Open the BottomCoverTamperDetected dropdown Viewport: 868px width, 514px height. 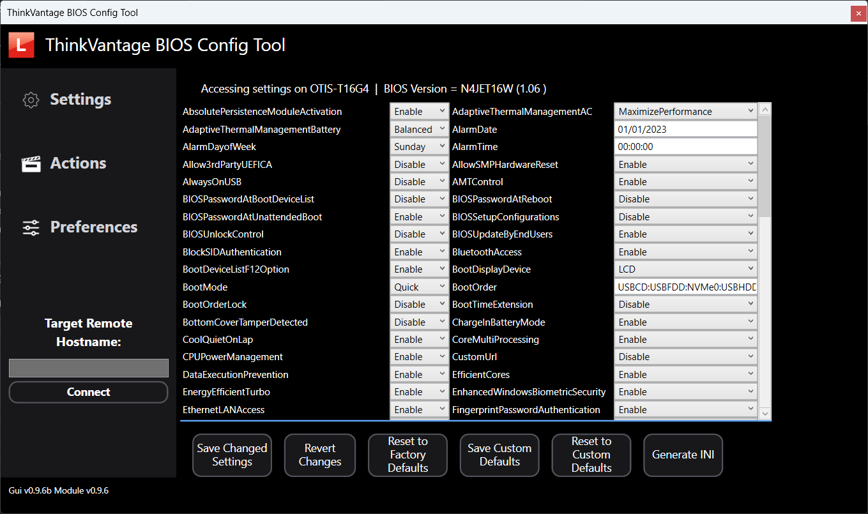click(419, 322)
